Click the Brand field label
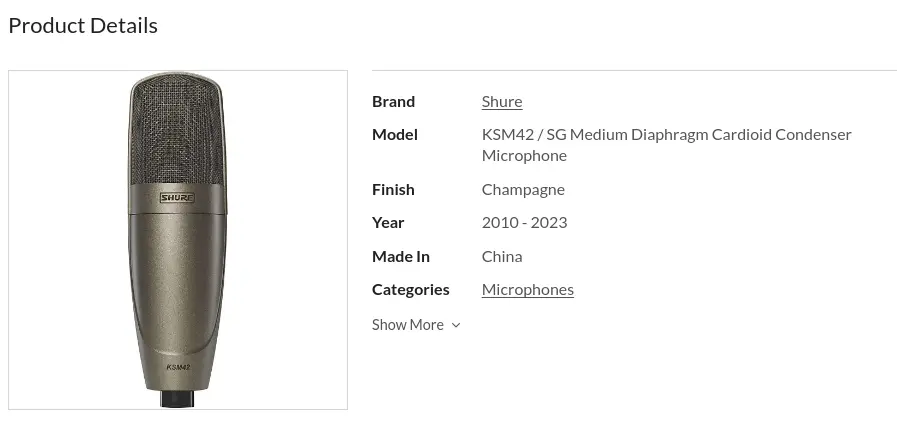Image resolution: width=897 pixels, height=436 pixels. click(x=393, y=101)
